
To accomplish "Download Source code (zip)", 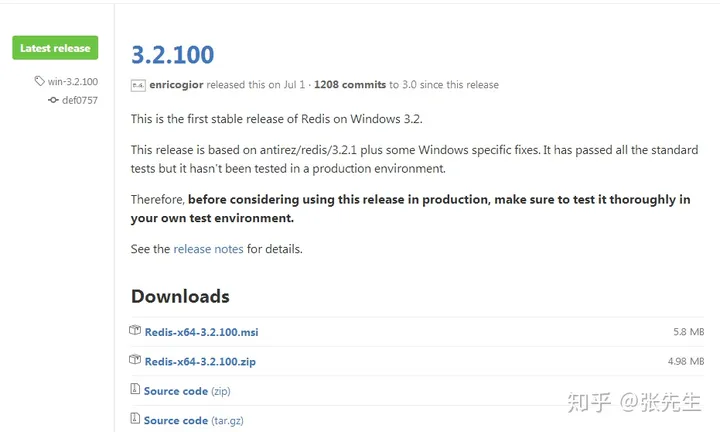I will (x=187, y=391).
